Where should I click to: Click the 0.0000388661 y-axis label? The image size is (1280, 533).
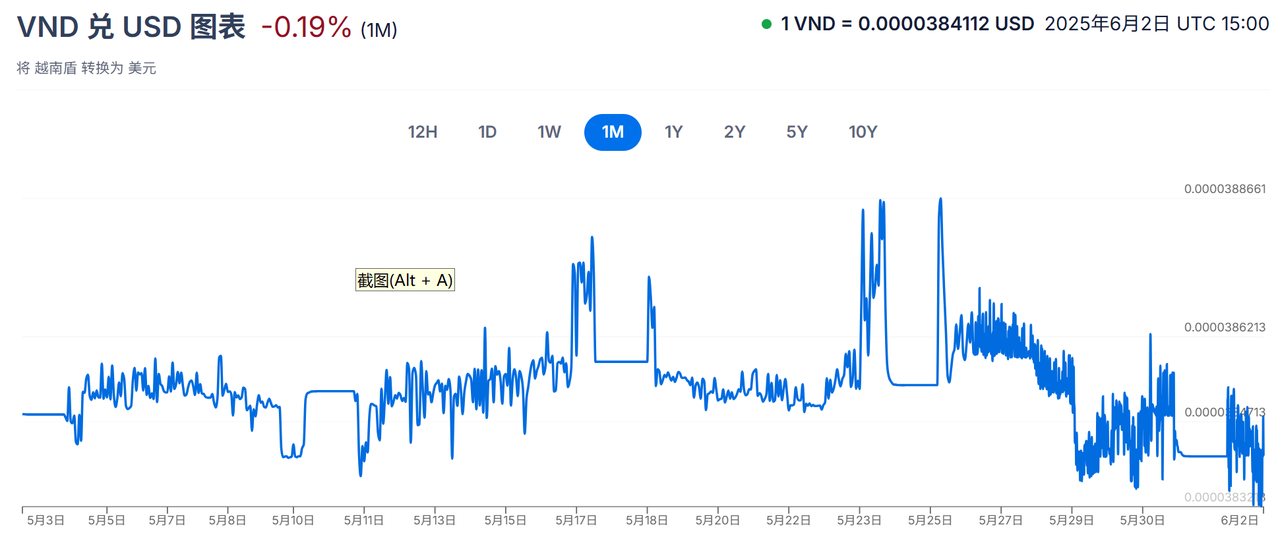click(1225, 189)
